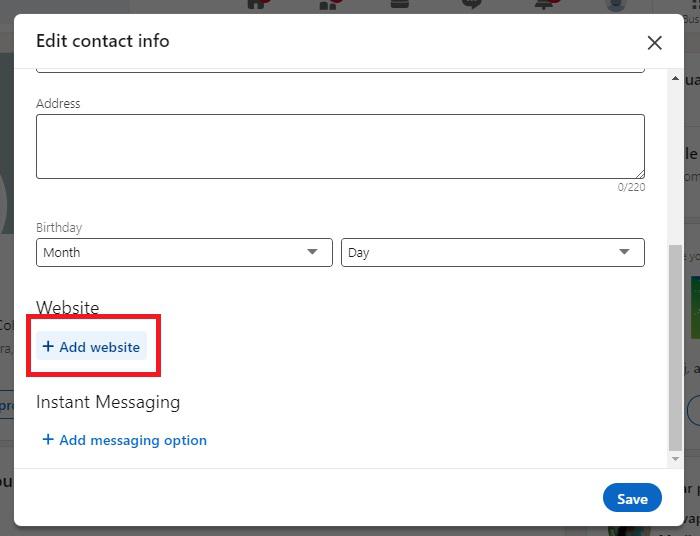Viewport: 700px width, 536px height.
Task: Open the Messaging icon
Action: tap(472, 4)
